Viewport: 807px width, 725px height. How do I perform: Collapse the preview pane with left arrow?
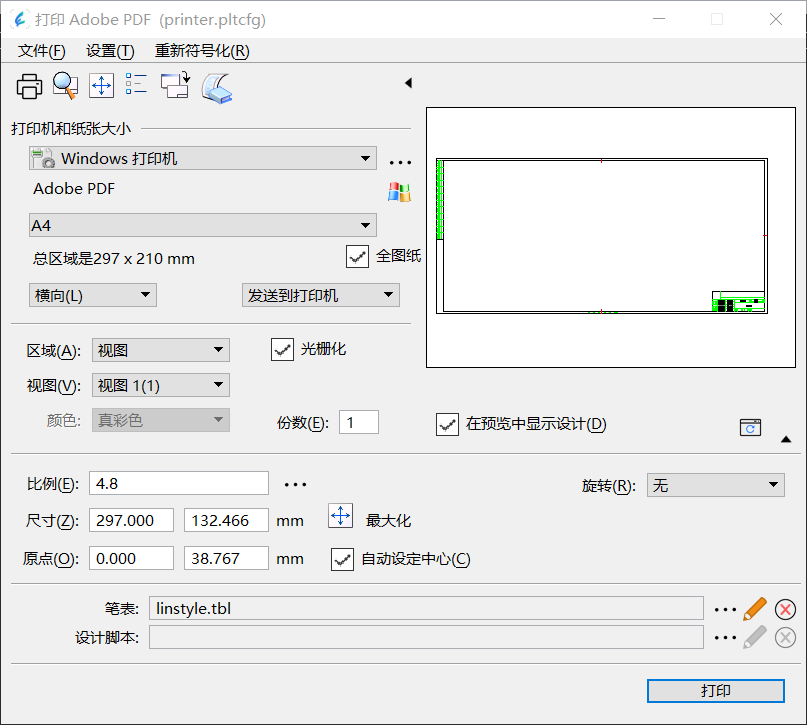408,83
